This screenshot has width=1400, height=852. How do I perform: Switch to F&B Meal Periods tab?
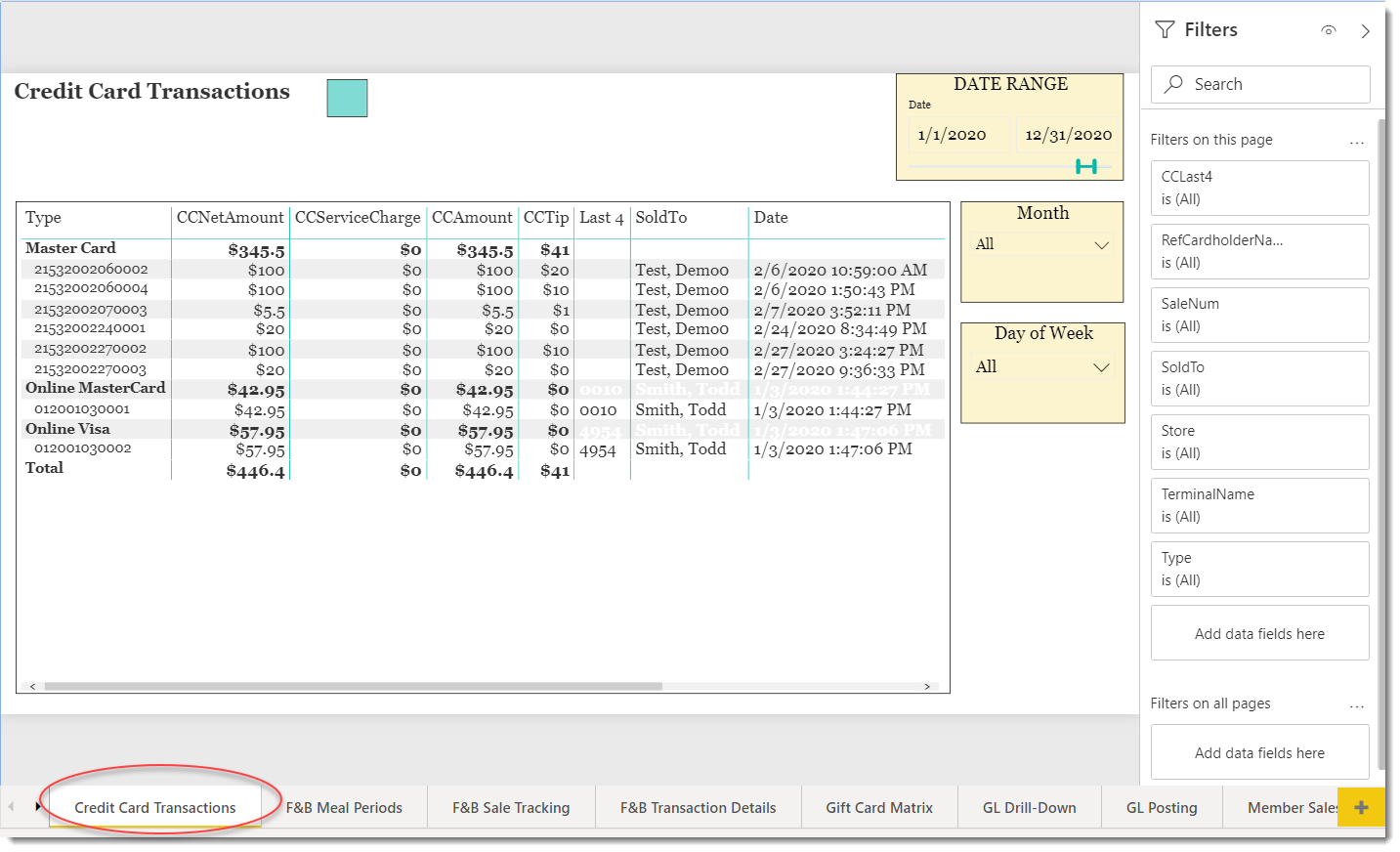344,808
